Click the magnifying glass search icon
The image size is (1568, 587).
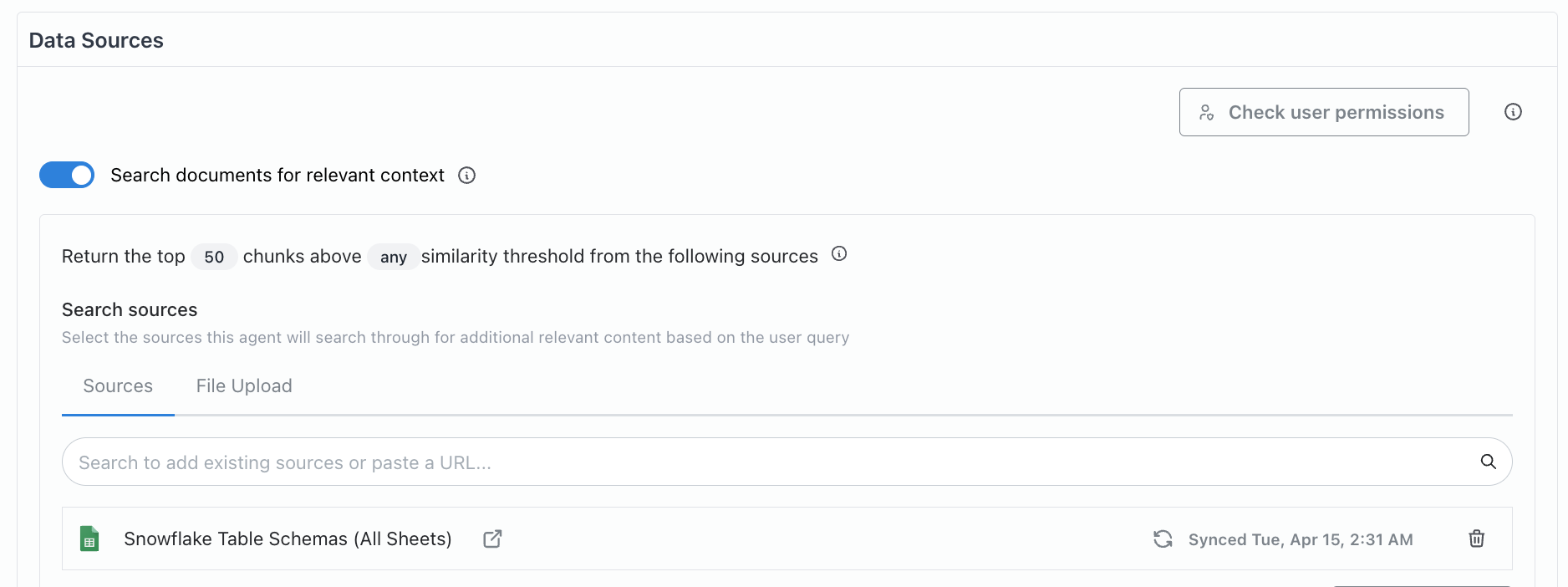tap(1488, 462)
